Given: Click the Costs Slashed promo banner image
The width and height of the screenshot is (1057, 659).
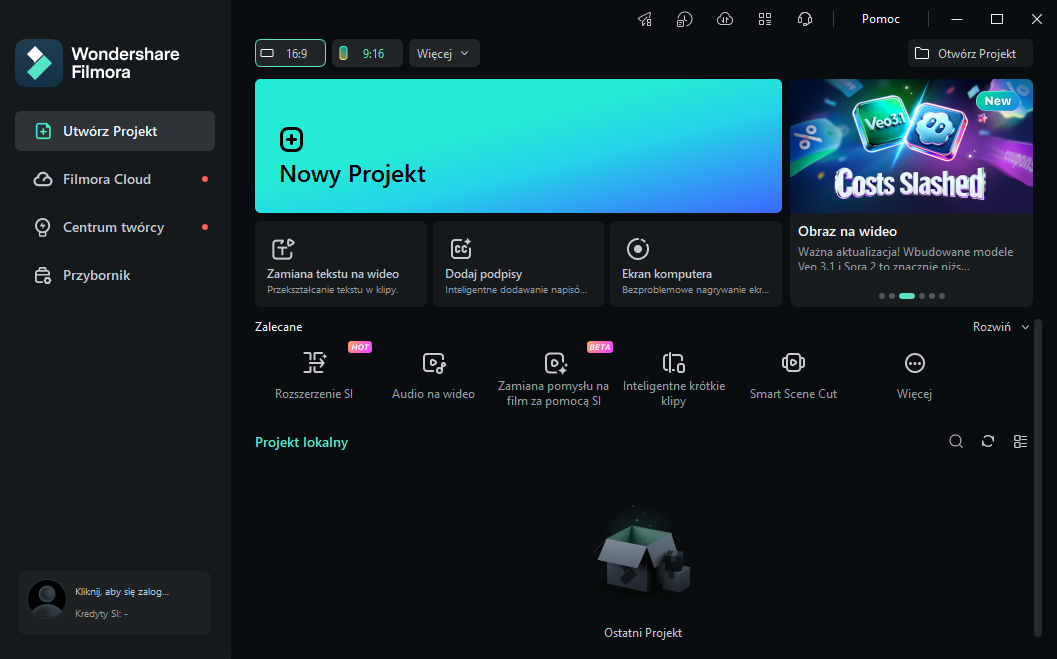Looking at the screenshot, I should [x=911, y=146].
